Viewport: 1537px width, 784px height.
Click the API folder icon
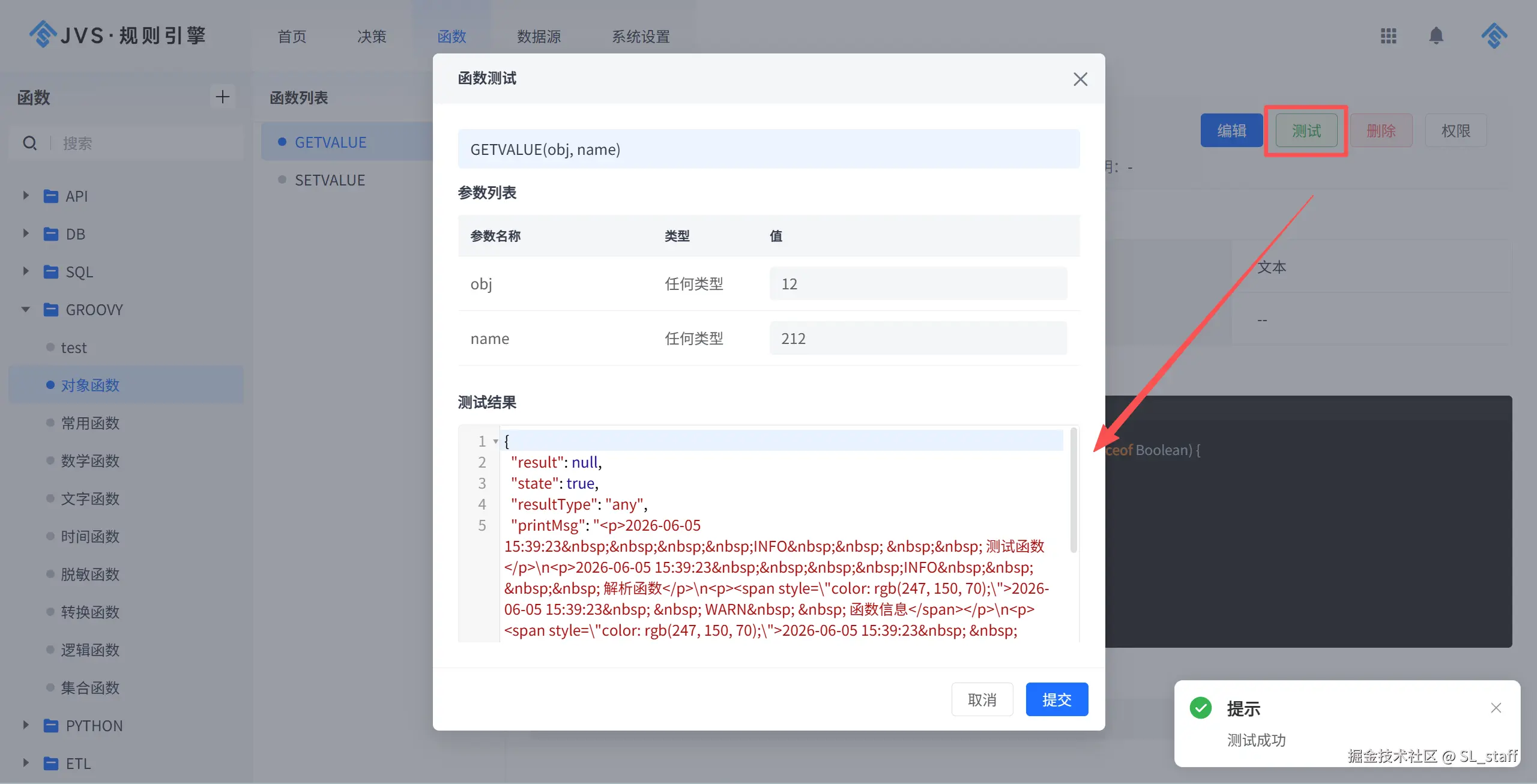pos(51,196)
